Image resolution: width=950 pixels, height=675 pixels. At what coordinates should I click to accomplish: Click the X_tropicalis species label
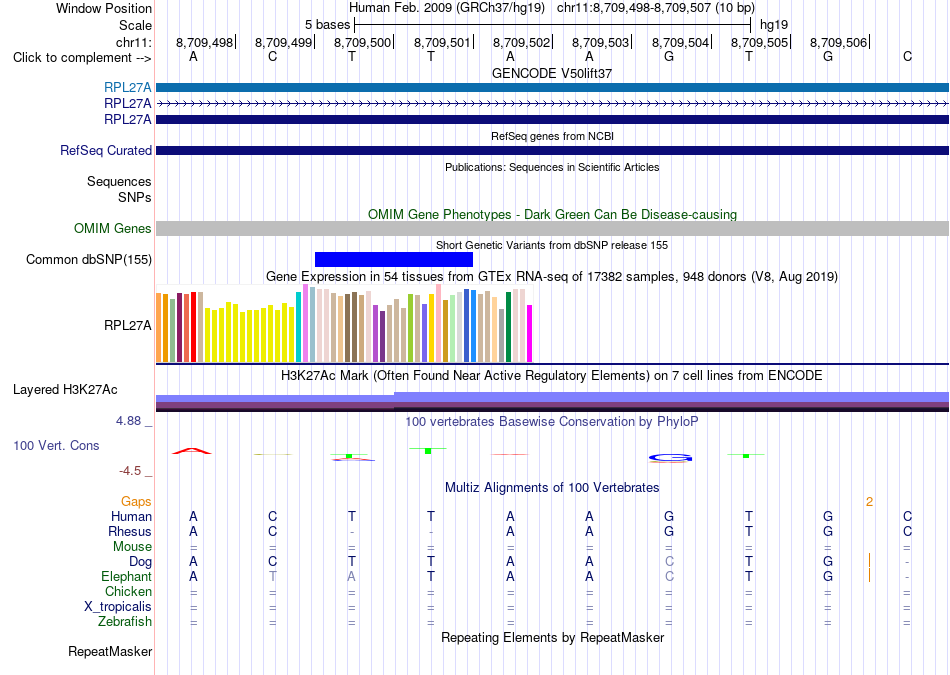tap(118, 607)
